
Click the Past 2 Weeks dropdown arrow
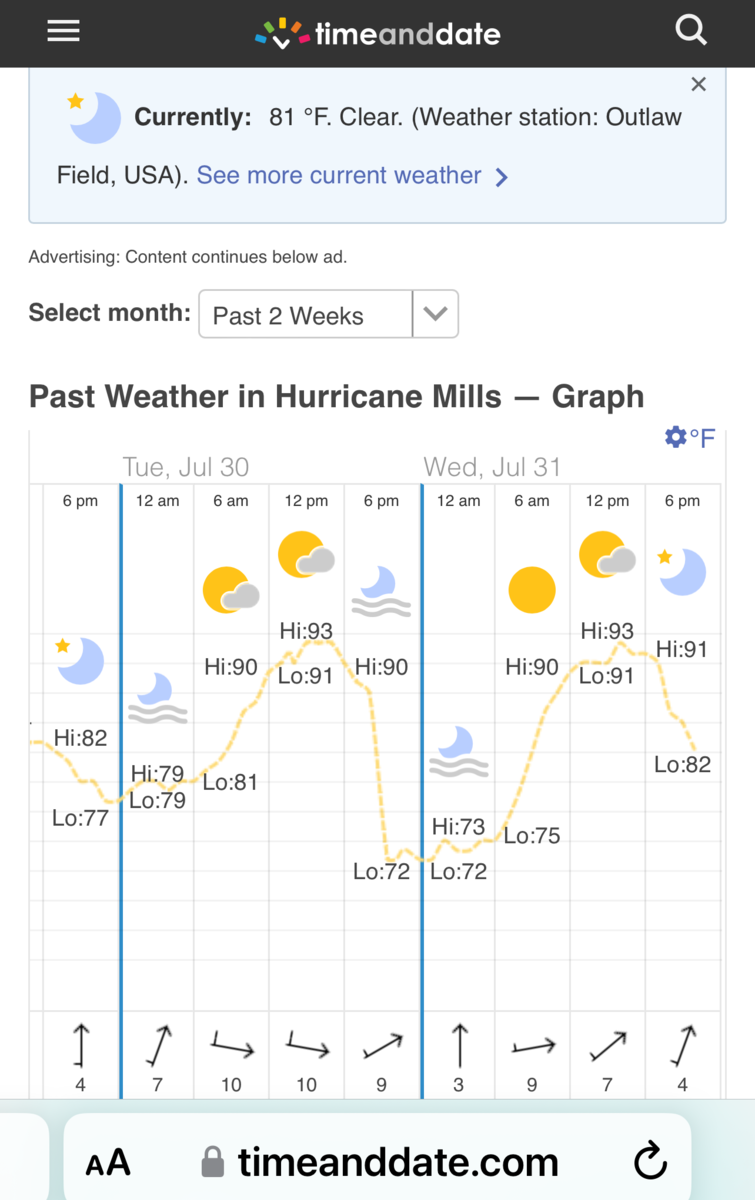[x=435, y=315]
